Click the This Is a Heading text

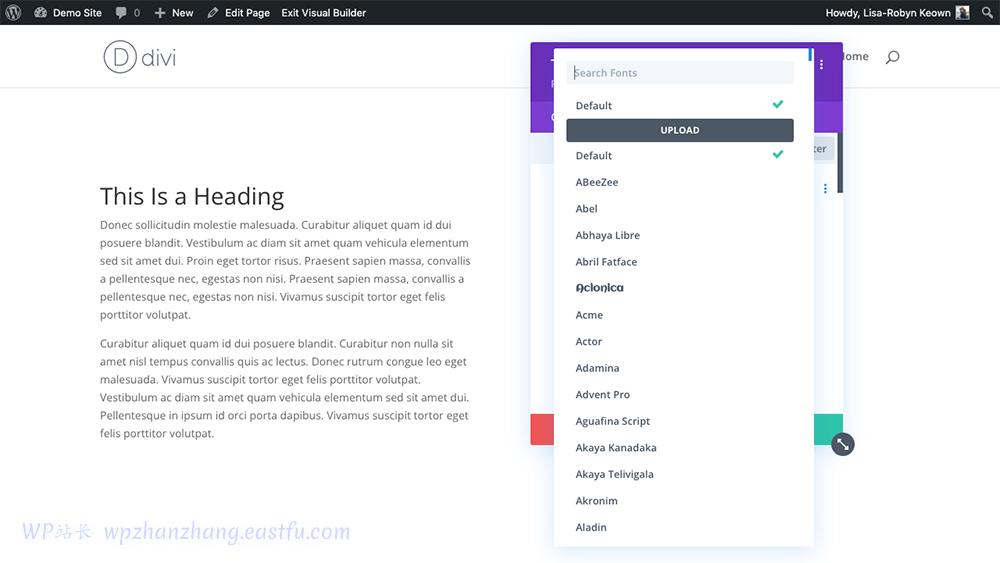[192, 196]
